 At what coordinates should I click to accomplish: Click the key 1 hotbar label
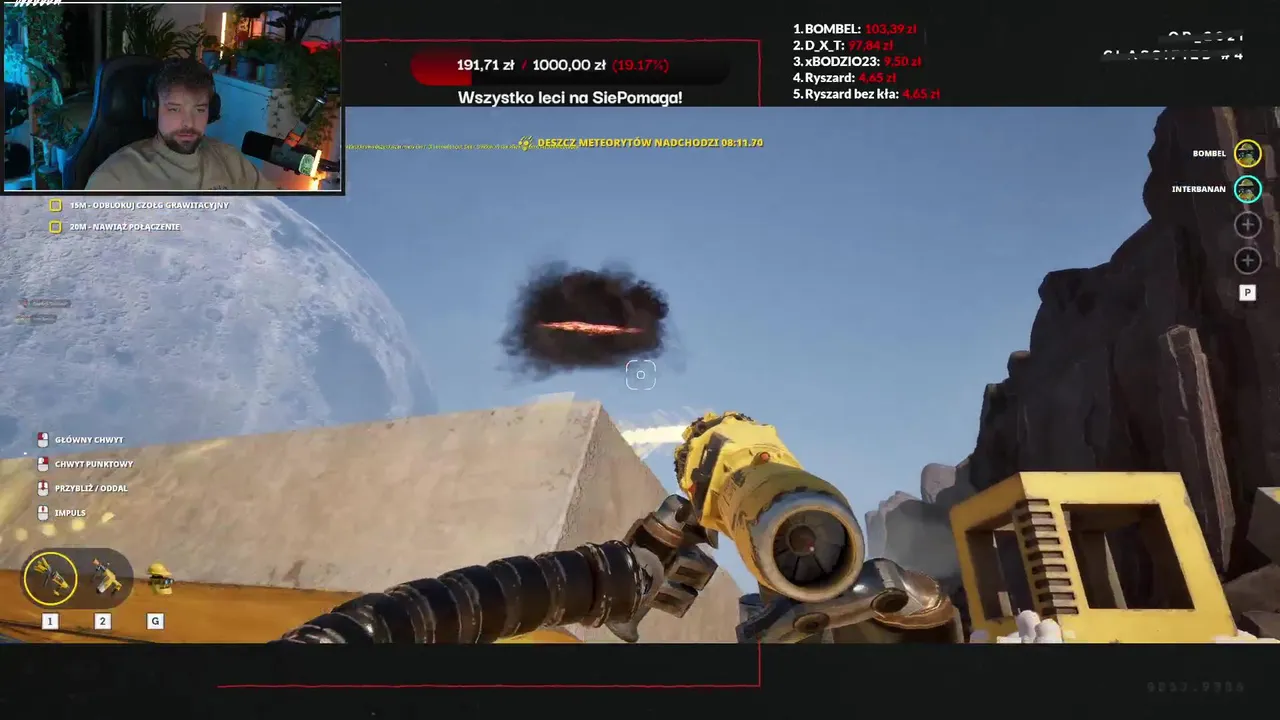[x=49, y=621]
